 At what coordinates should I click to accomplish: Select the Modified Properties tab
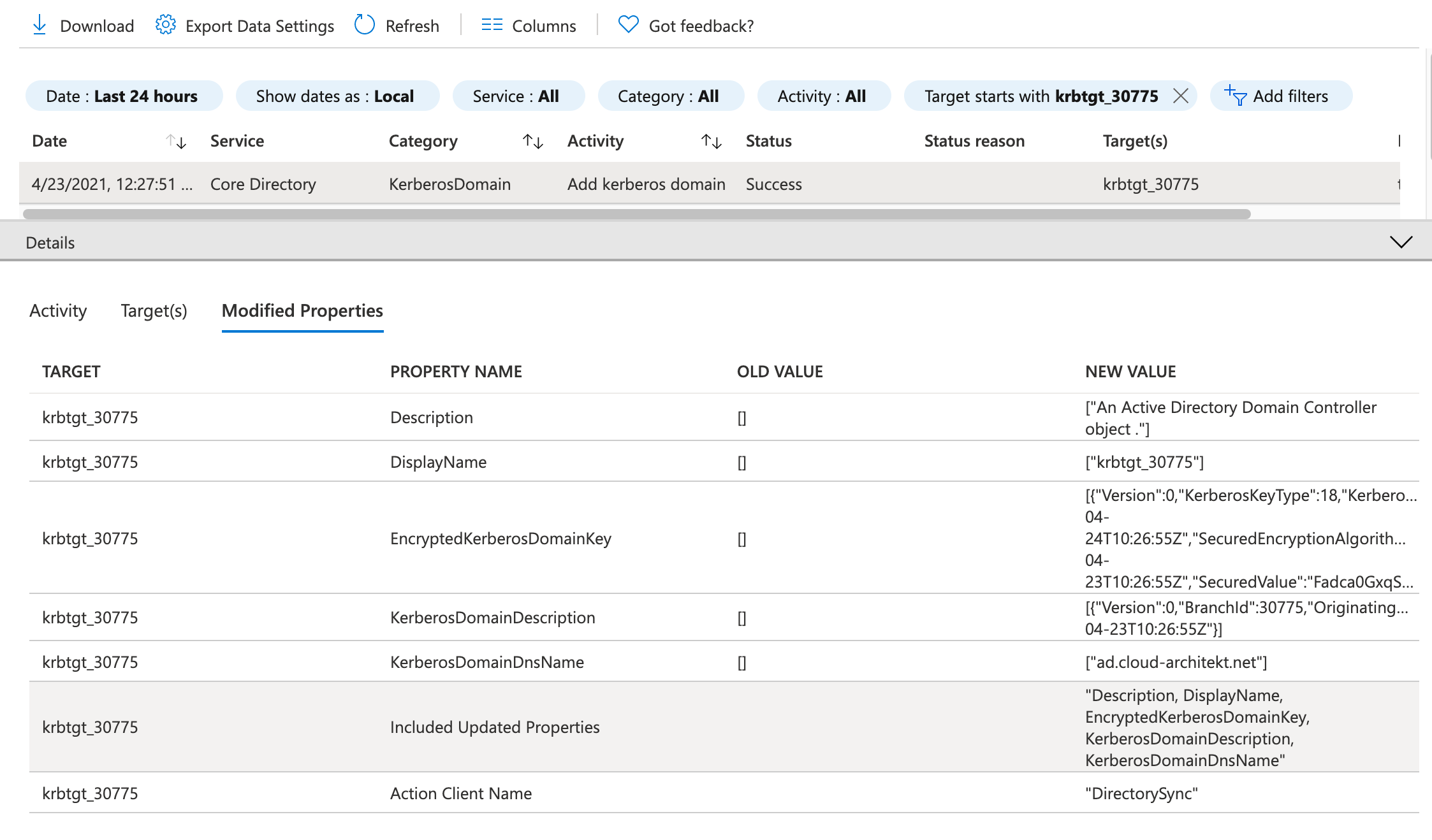point(302,310)
